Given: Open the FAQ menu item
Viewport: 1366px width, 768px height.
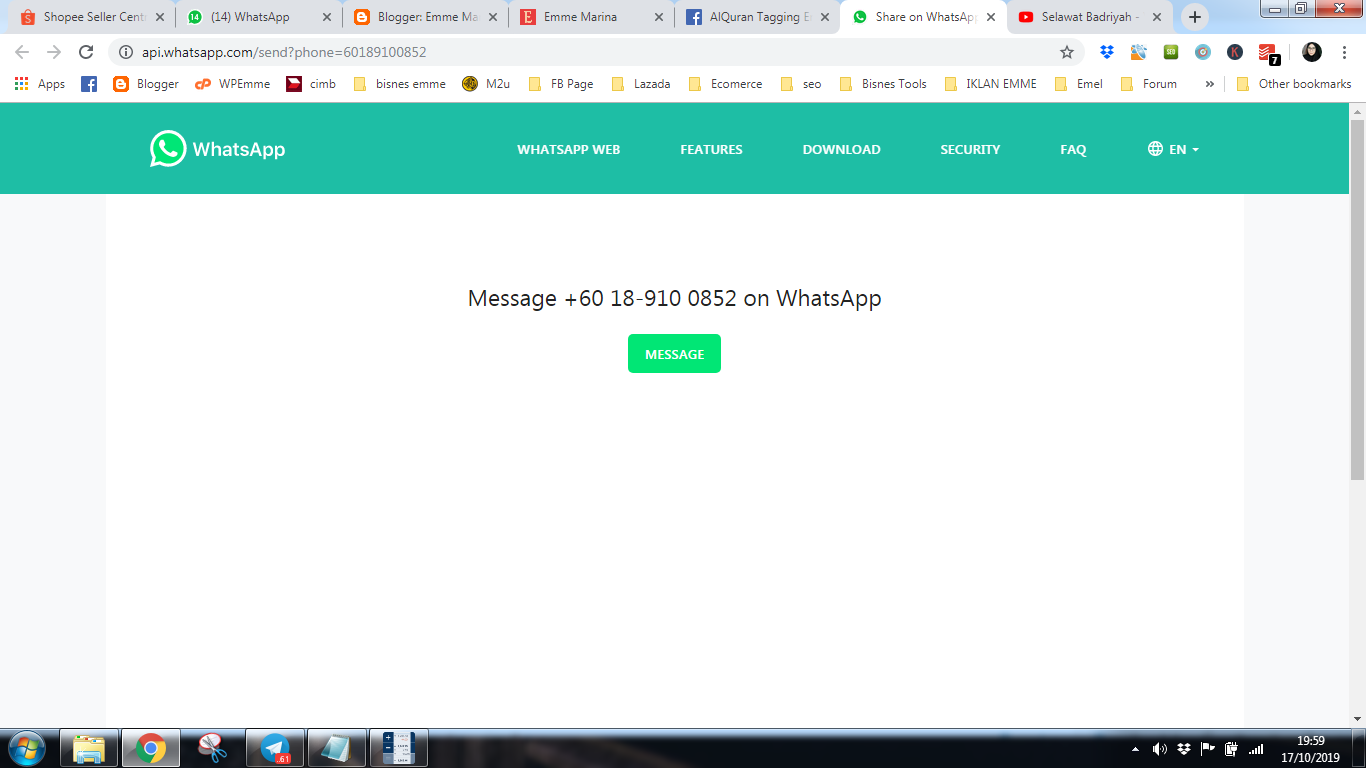Looking at the screenshot, I should pyautogui.click(x=1073, y=149).
